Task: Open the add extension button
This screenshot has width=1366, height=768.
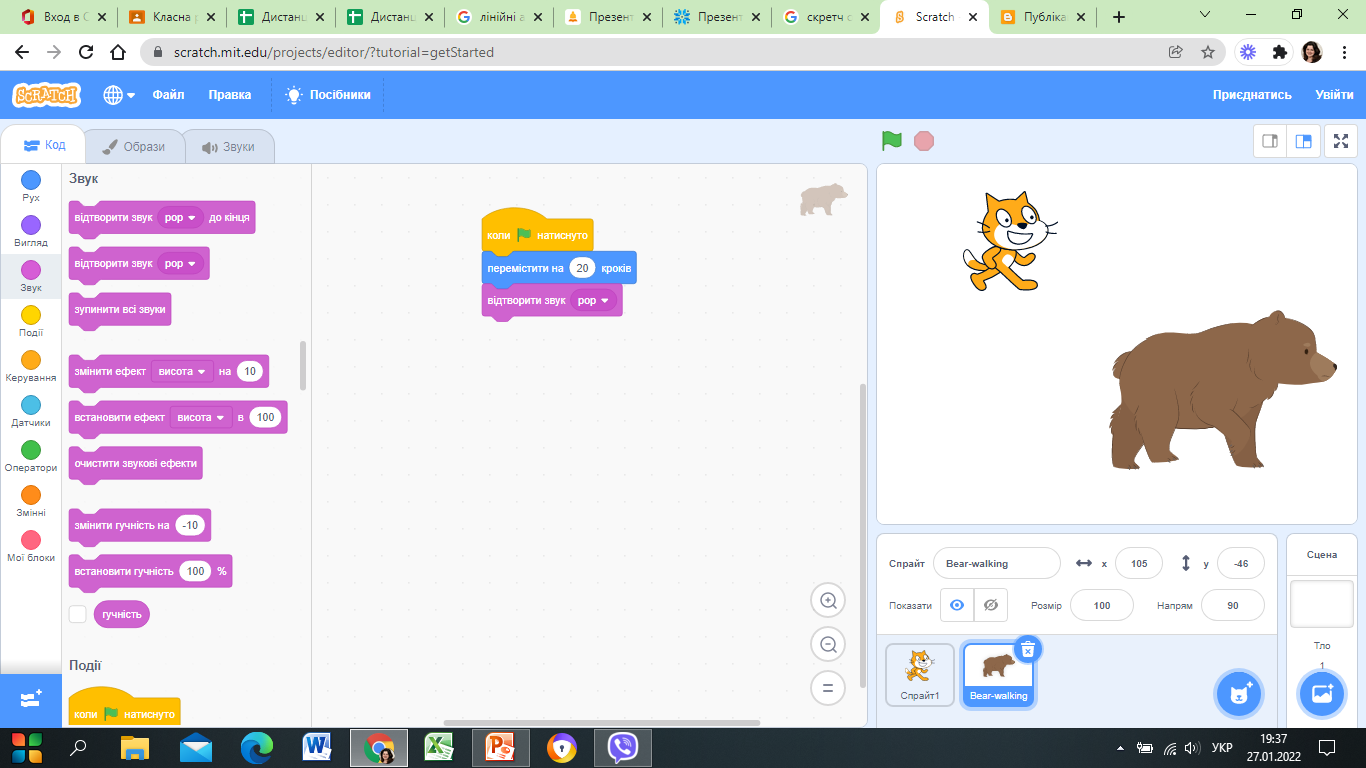Action: click(x=30, y=700)
